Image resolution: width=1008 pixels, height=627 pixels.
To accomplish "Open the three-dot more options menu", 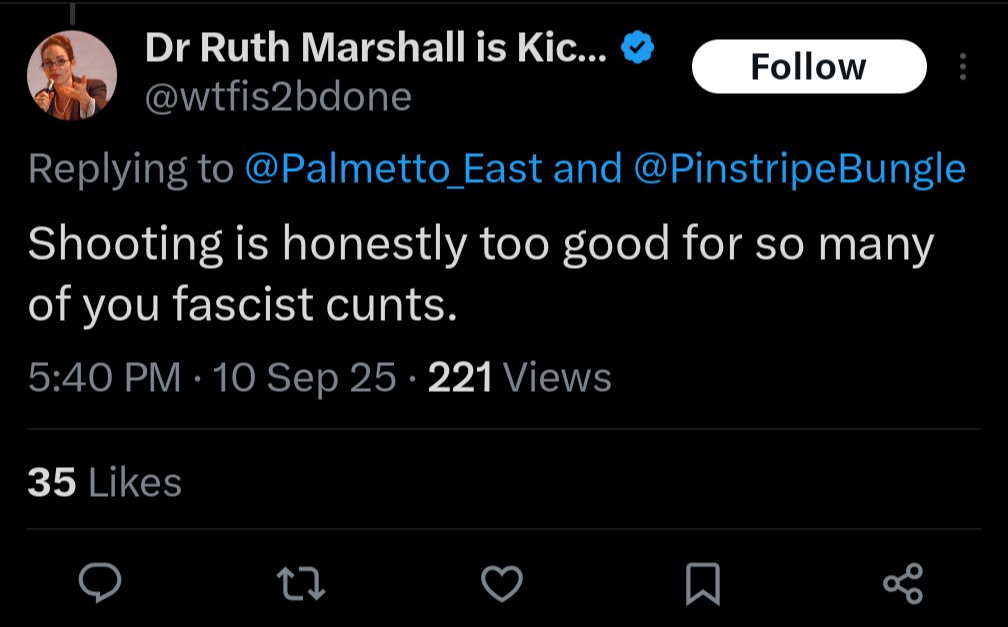I will (x=962, y=67).
